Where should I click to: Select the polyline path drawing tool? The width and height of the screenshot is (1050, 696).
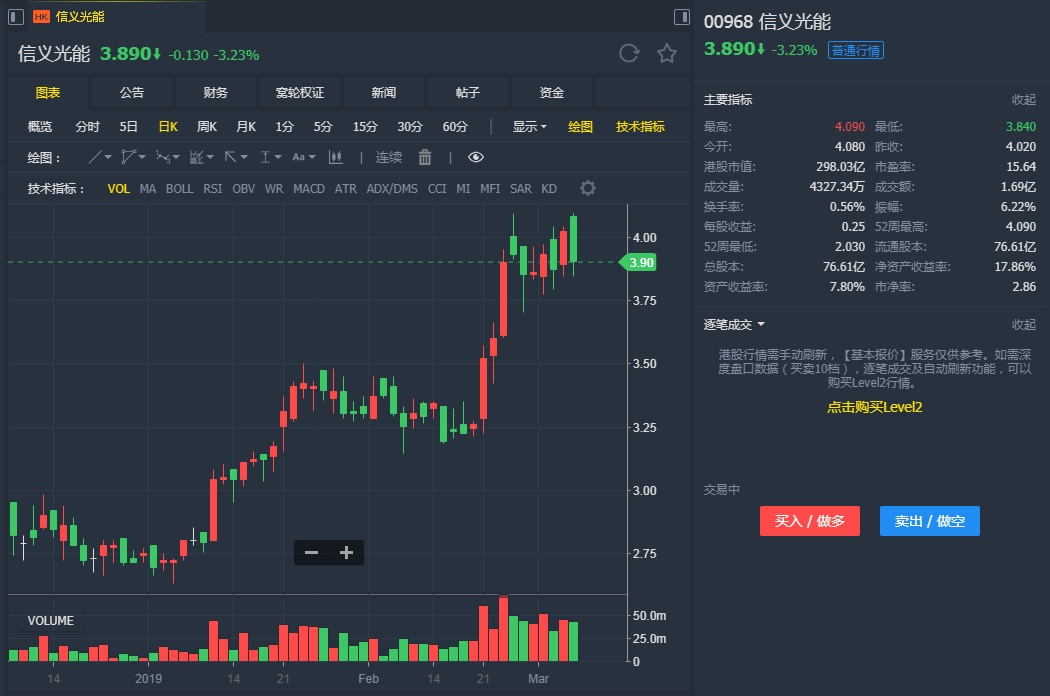[x=129, y=157]
